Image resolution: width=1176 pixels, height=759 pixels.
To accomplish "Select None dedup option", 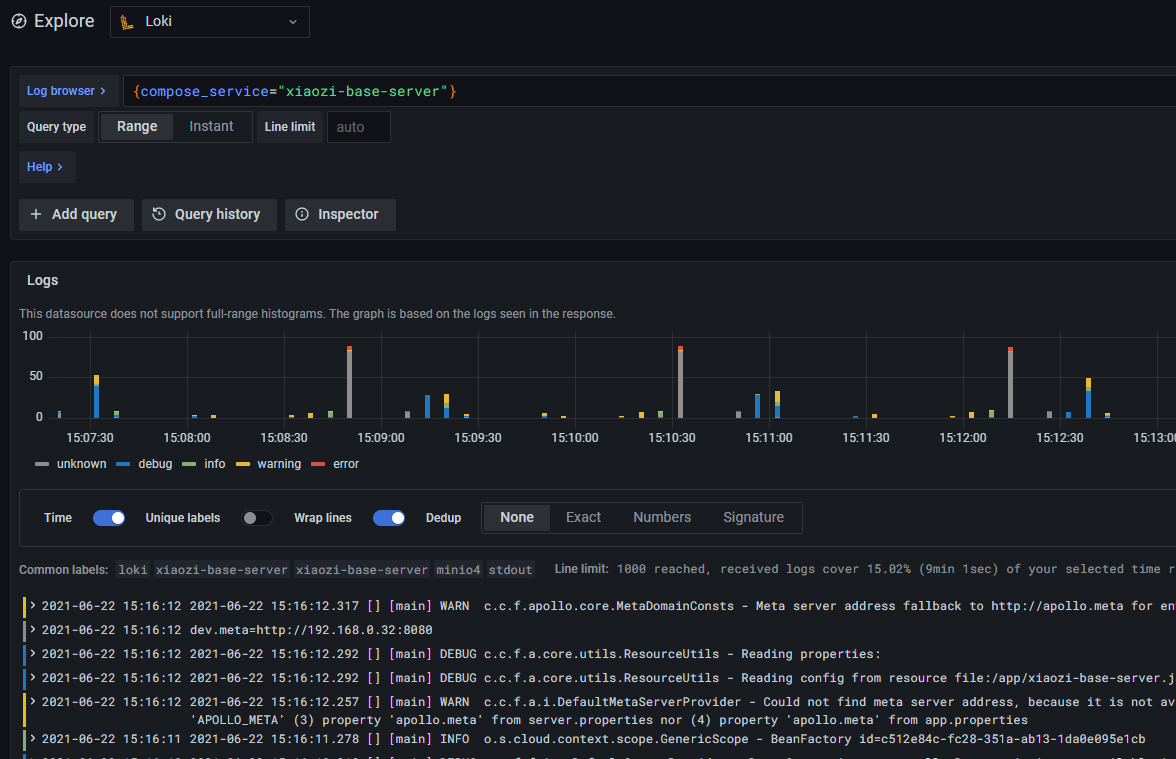I will 517,518.
